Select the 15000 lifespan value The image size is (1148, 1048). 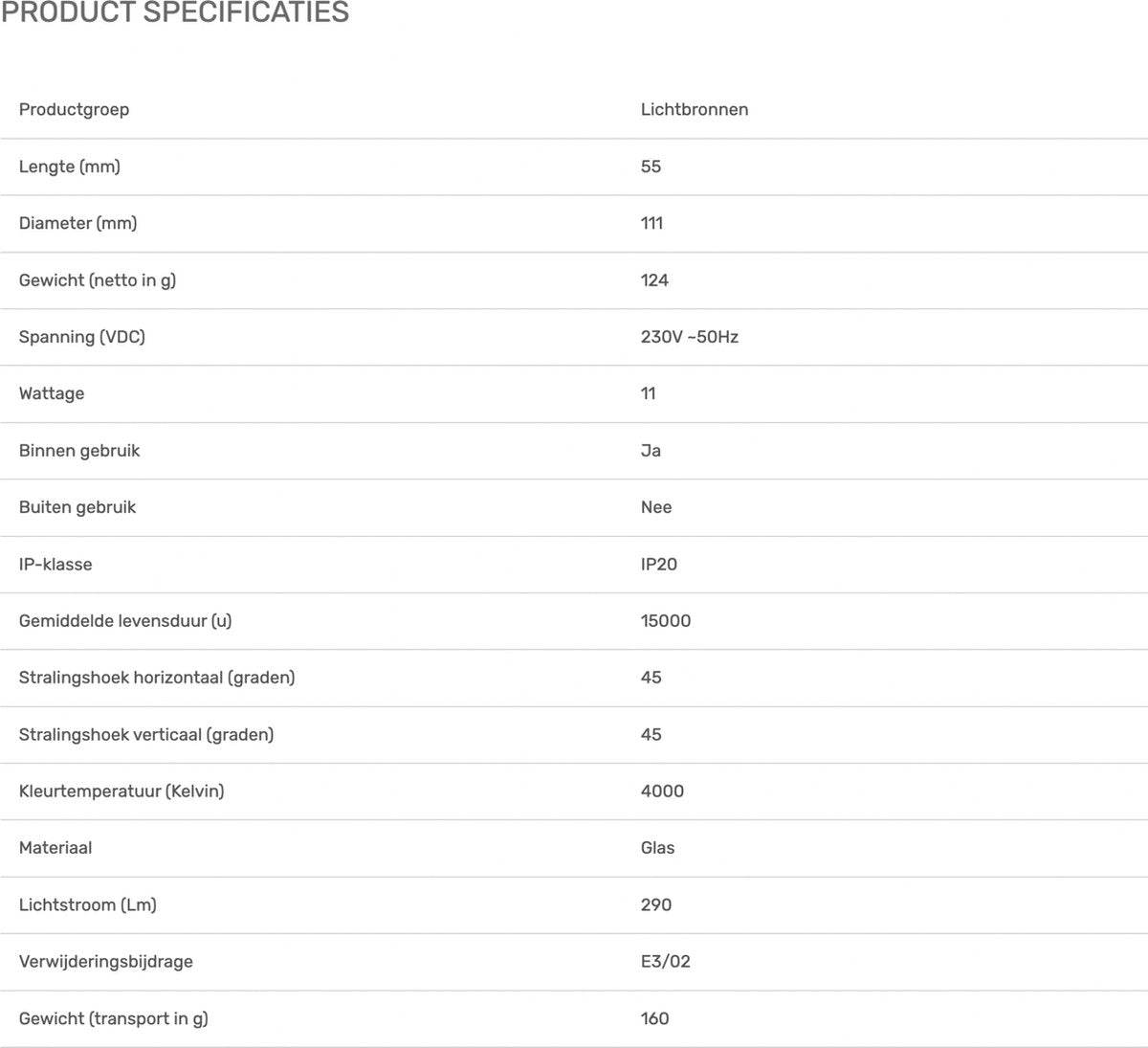click(x=666, y=621)
